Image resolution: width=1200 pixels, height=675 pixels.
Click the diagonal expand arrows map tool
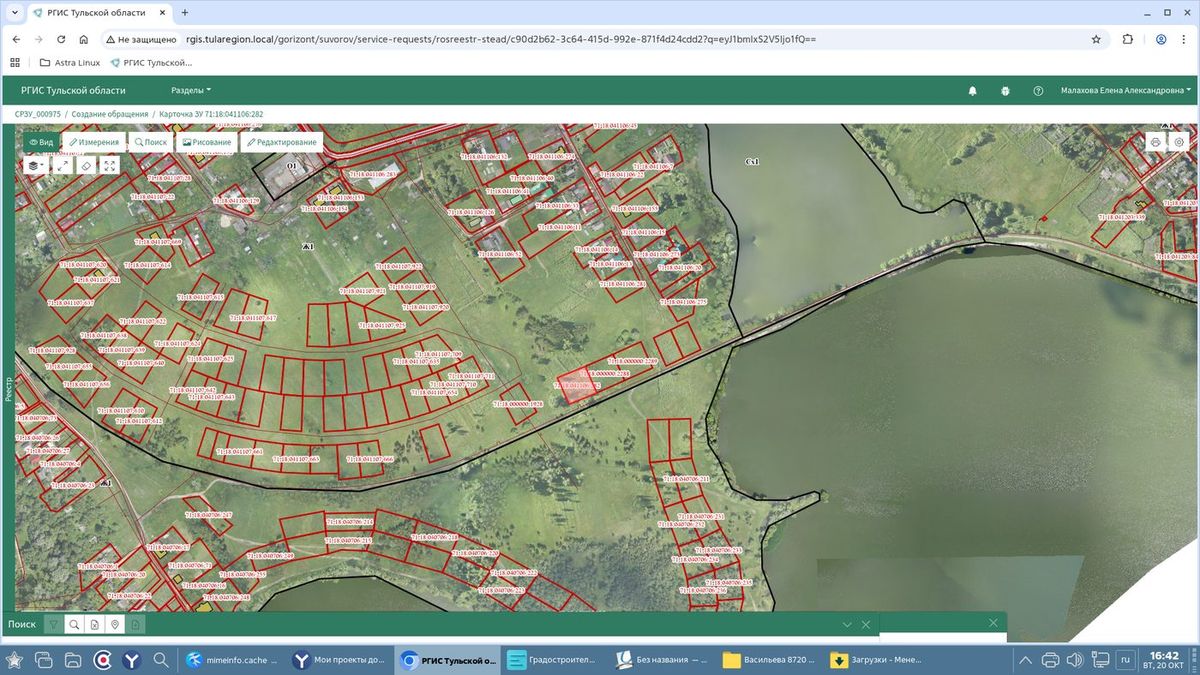[x=62, y=165]
